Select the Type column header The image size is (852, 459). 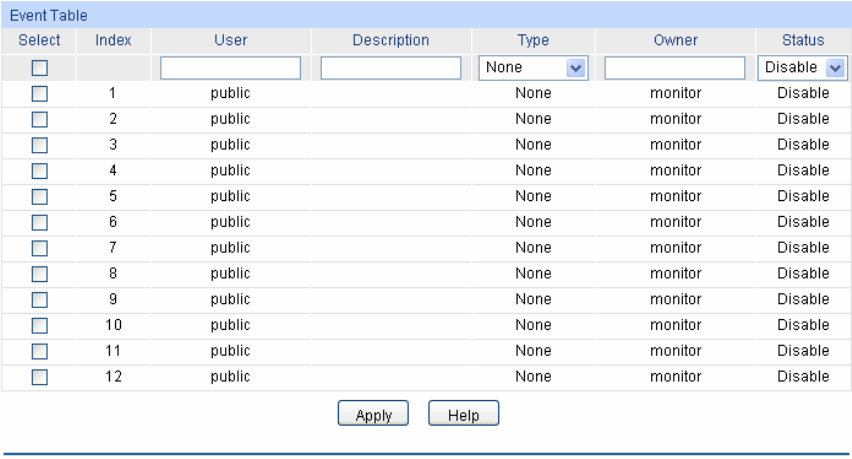(x=533, y=41)
